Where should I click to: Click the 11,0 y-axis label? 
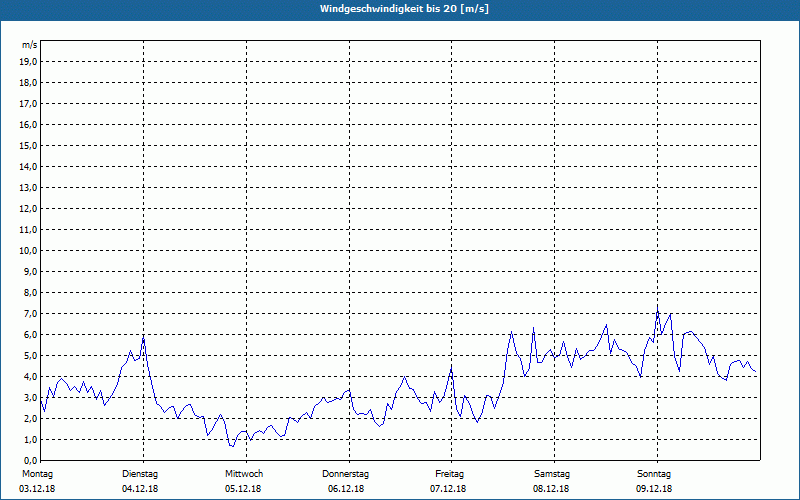point(29,230)
